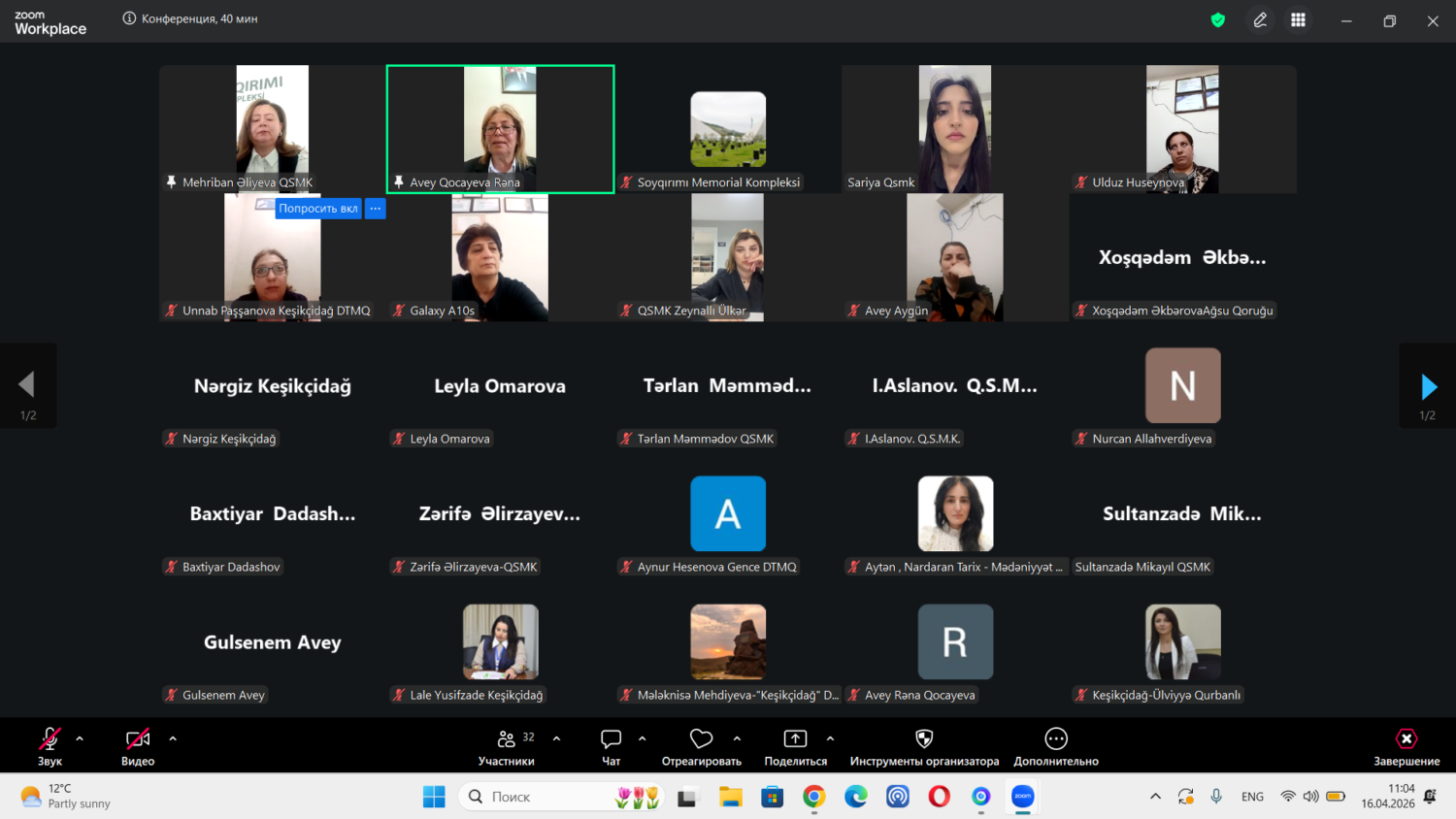1456x819 pixels.
Task: Turn on camera with Видео button
Action: click(138, 746)
